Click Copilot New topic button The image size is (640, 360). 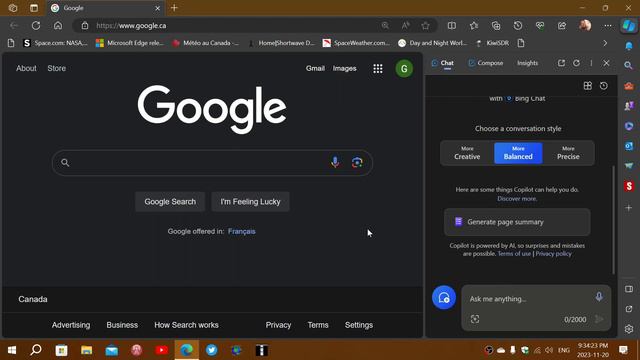pyautogui.click(x=444, y=298)
